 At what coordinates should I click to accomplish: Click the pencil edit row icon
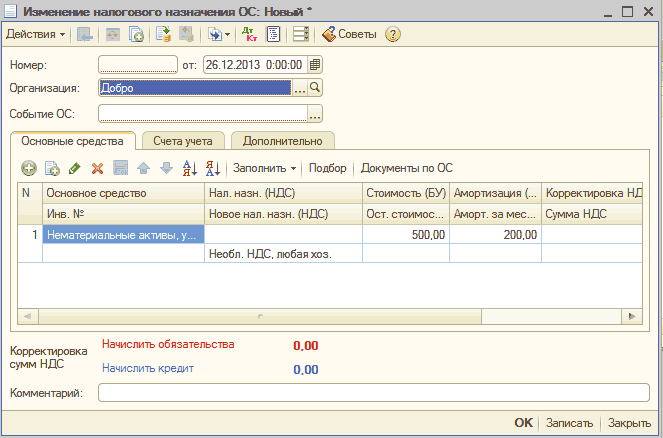click(74, 169)
